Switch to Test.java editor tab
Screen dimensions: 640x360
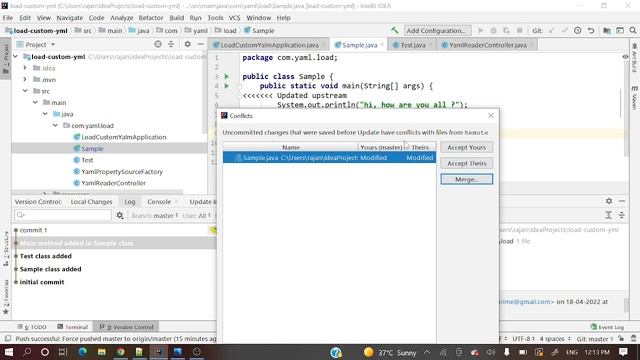tap(413, 45)
